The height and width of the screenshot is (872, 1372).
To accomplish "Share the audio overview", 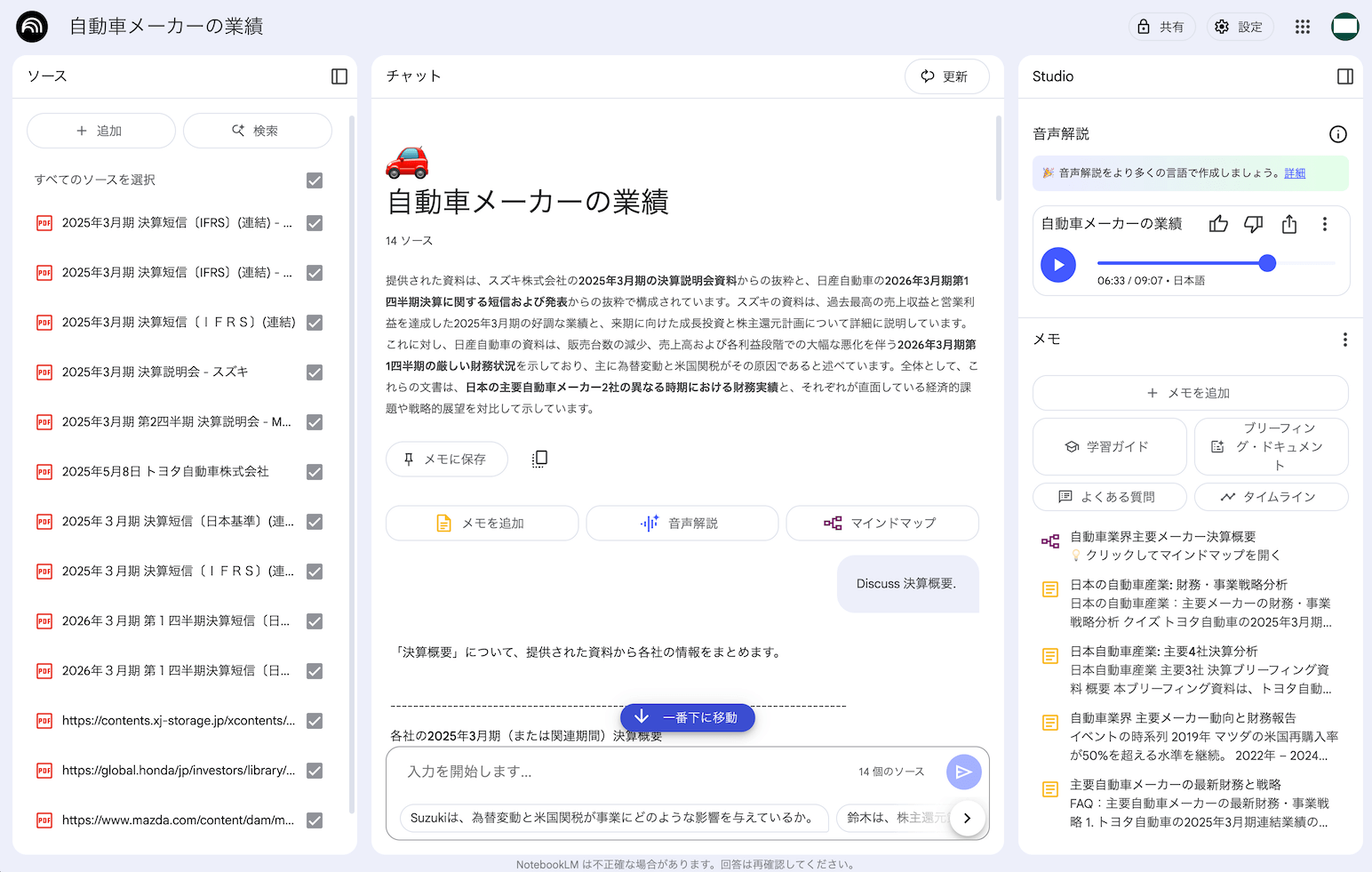I will (x=1289, y=224).
